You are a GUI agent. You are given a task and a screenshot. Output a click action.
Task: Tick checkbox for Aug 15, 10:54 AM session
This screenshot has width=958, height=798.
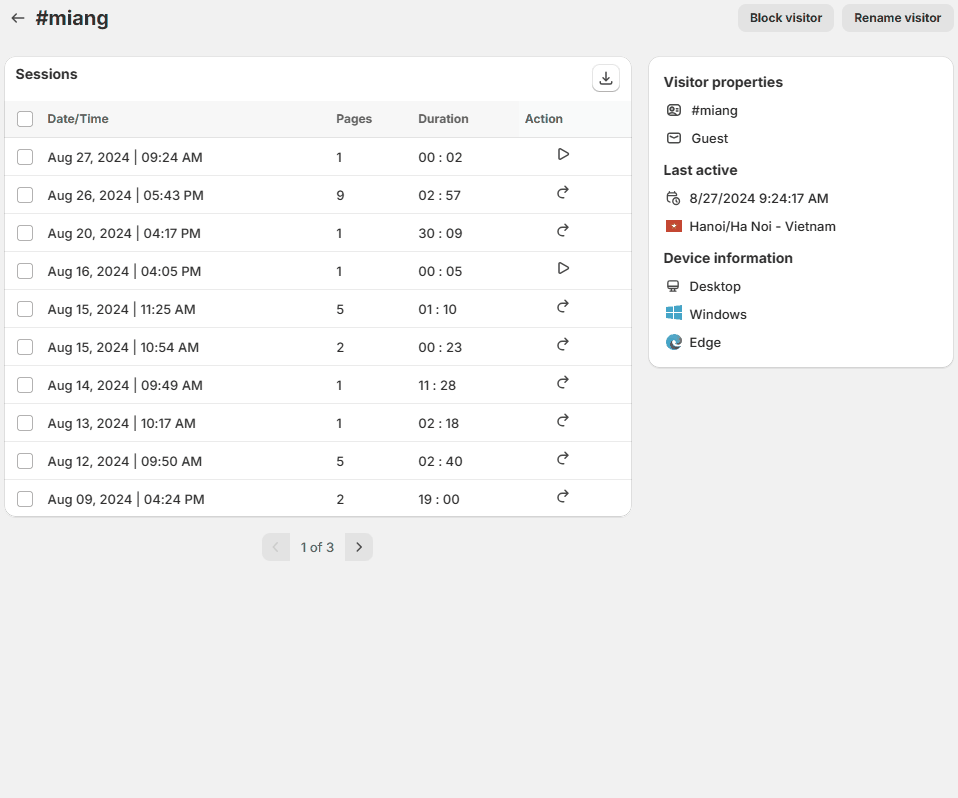click(25, 347)
